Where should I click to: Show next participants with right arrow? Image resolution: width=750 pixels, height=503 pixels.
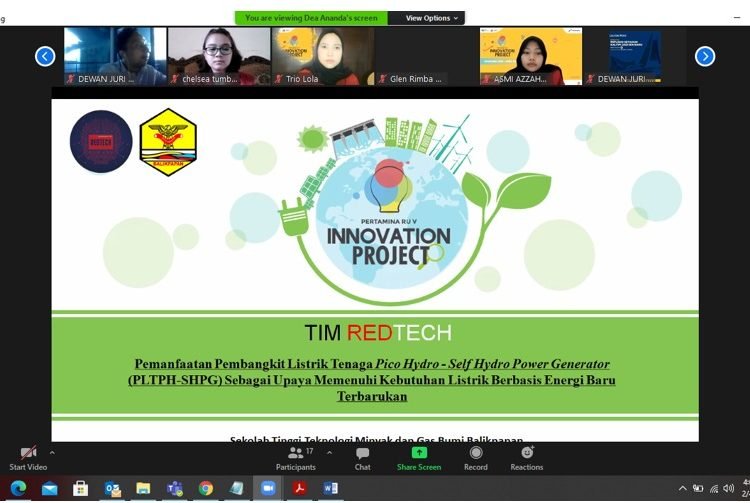coord(705,56)
